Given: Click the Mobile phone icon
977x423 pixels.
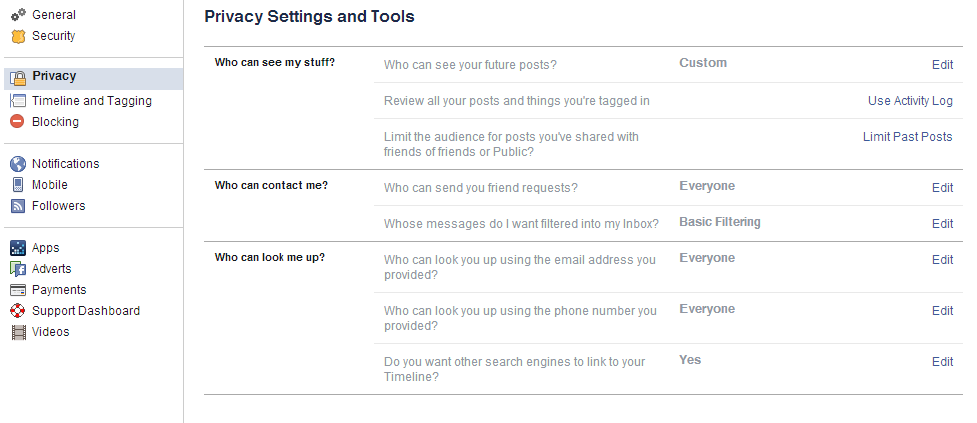Looking at the screenshot, I should (17, 185).
